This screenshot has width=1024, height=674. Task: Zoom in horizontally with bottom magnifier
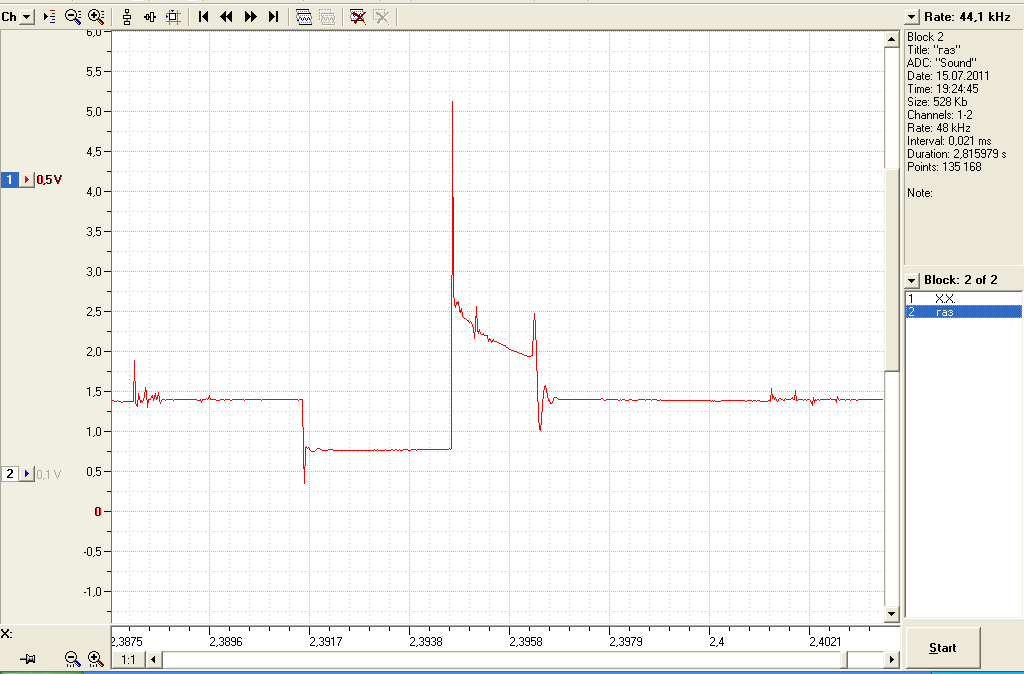[95, 659]
